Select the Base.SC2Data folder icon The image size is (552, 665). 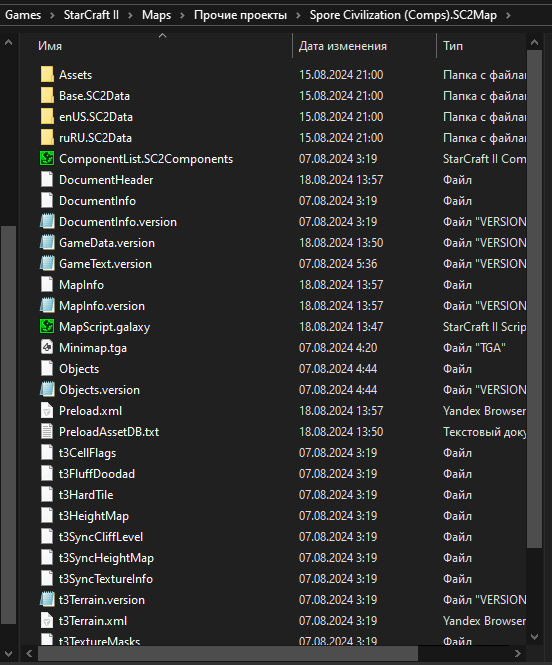(47, 96)
